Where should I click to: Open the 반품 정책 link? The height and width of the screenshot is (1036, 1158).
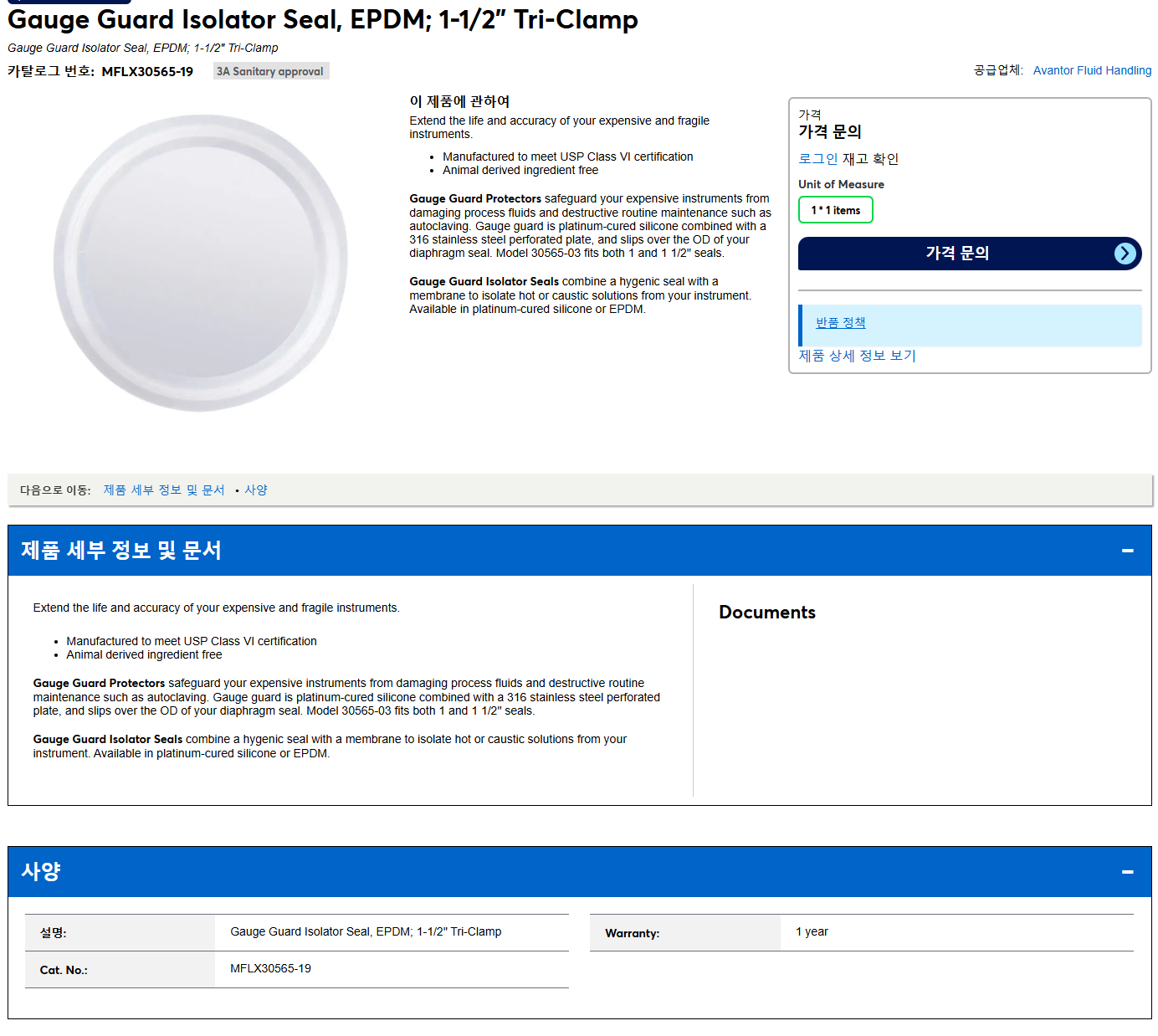coord(840,323)
